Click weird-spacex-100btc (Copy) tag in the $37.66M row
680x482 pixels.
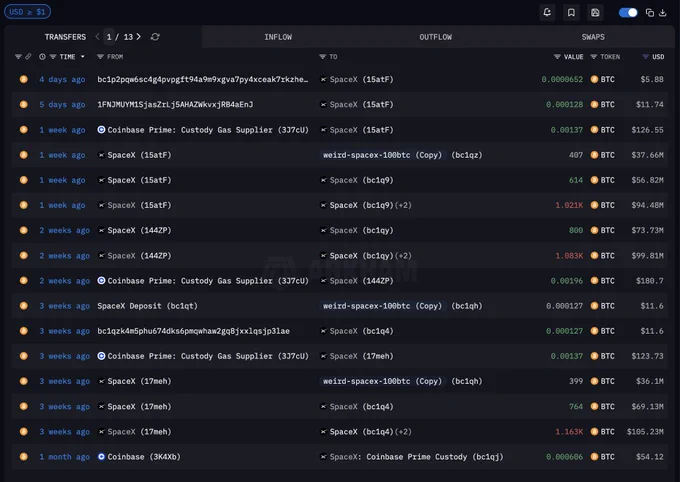point(382,155)
